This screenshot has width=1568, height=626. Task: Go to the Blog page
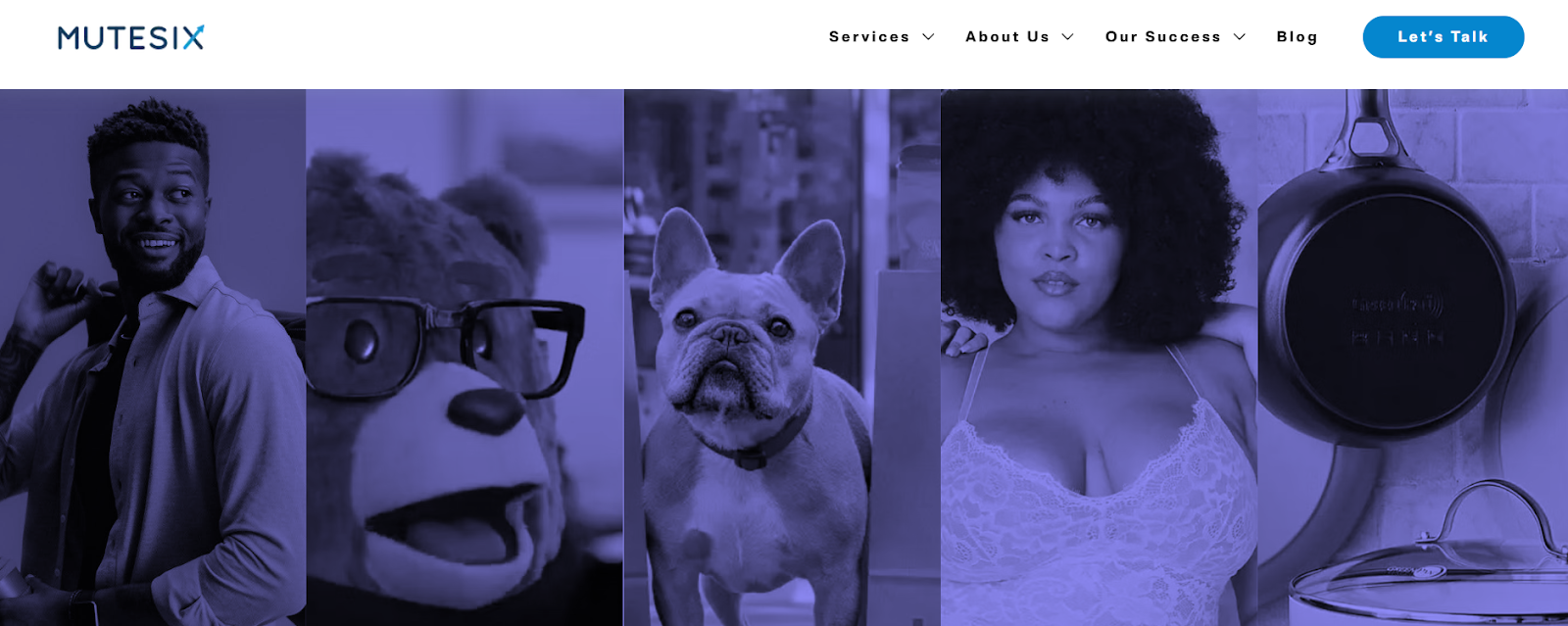coord(1297,37)
